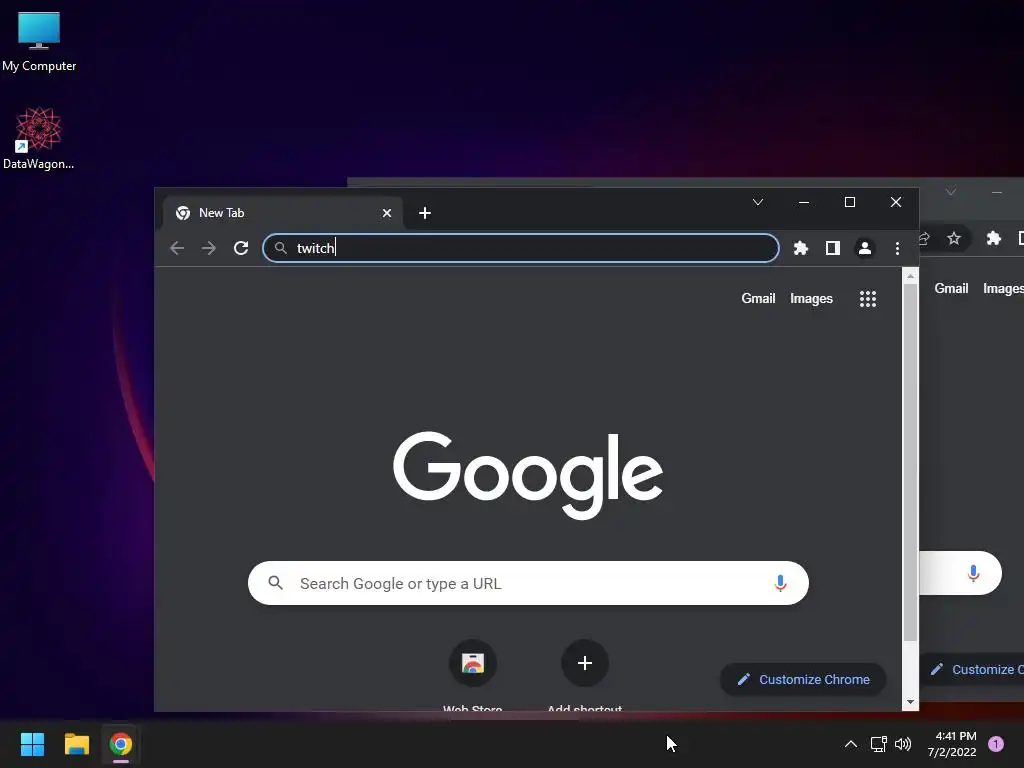Viewport: 1024px width, 768px height.
Task: Click the Search Google or type a URL box
Action: pyautogui.click(x=528, y=583)
